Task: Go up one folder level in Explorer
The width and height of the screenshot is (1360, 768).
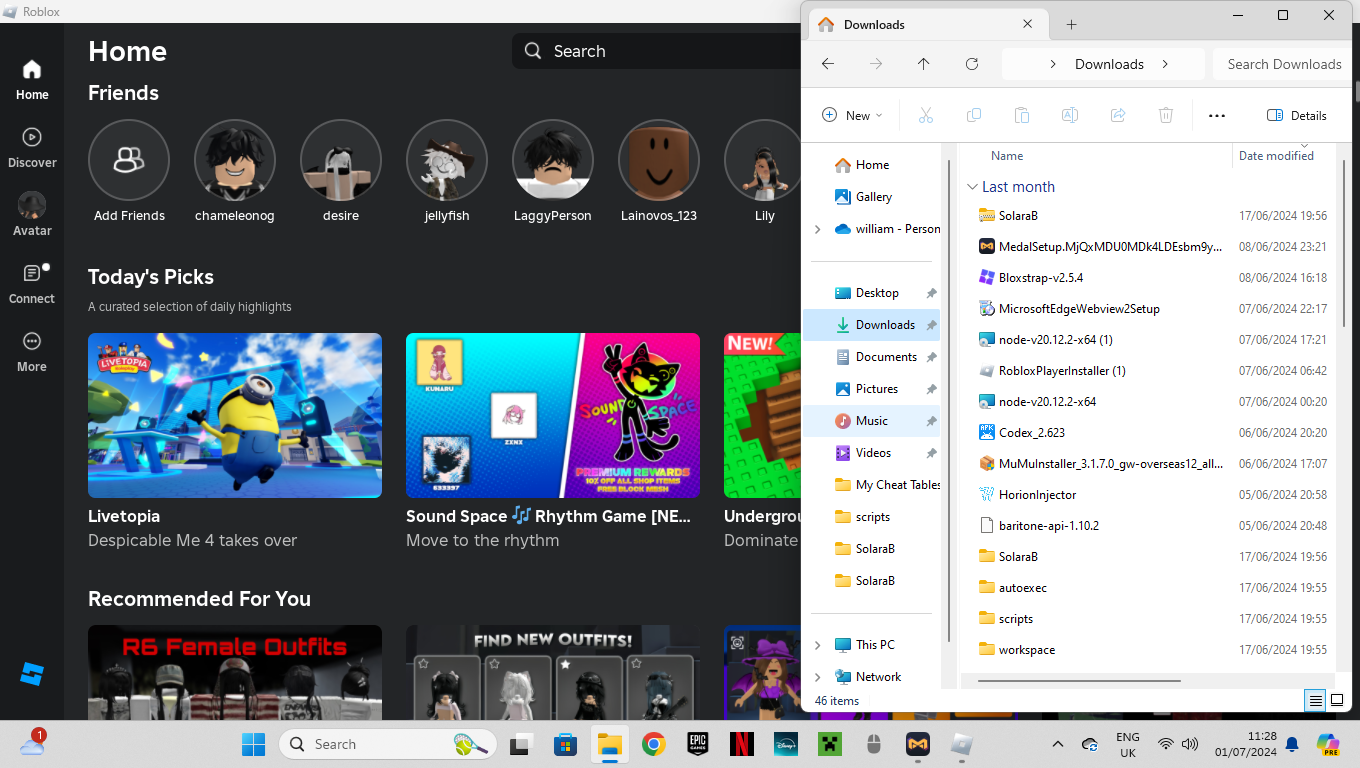Action: pos(923,64)
